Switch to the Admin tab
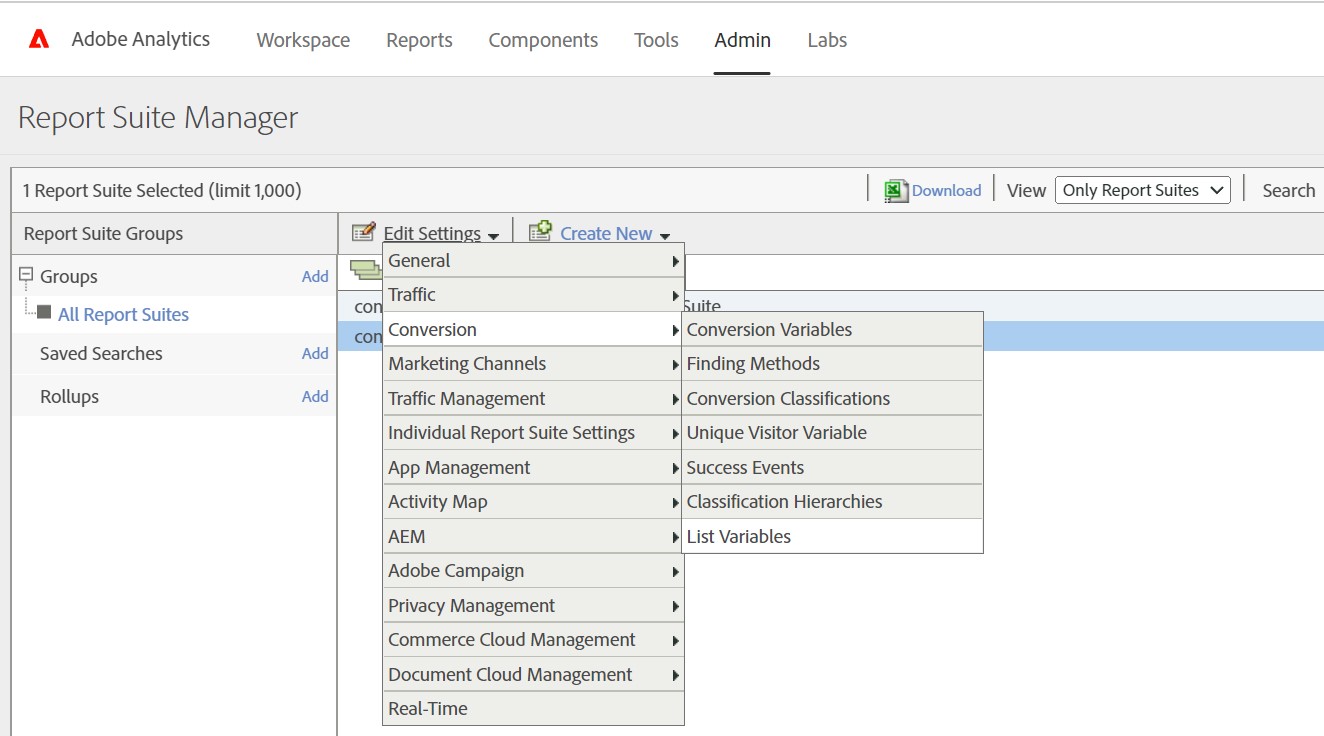The image size is (1324, 736). point(742,40)
